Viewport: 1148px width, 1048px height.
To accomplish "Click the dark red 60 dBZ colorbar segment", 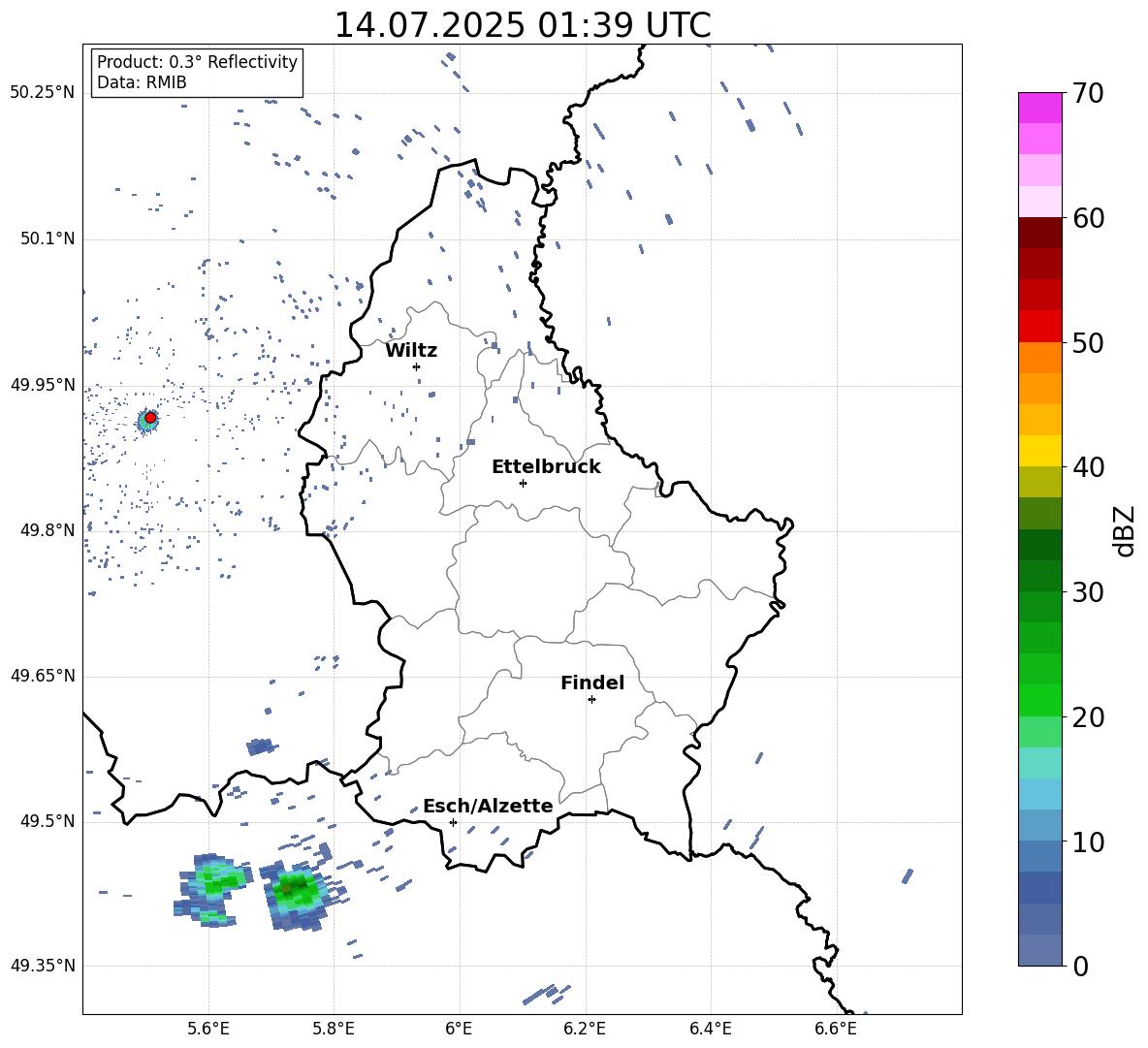I will [x=1039, y=233].
